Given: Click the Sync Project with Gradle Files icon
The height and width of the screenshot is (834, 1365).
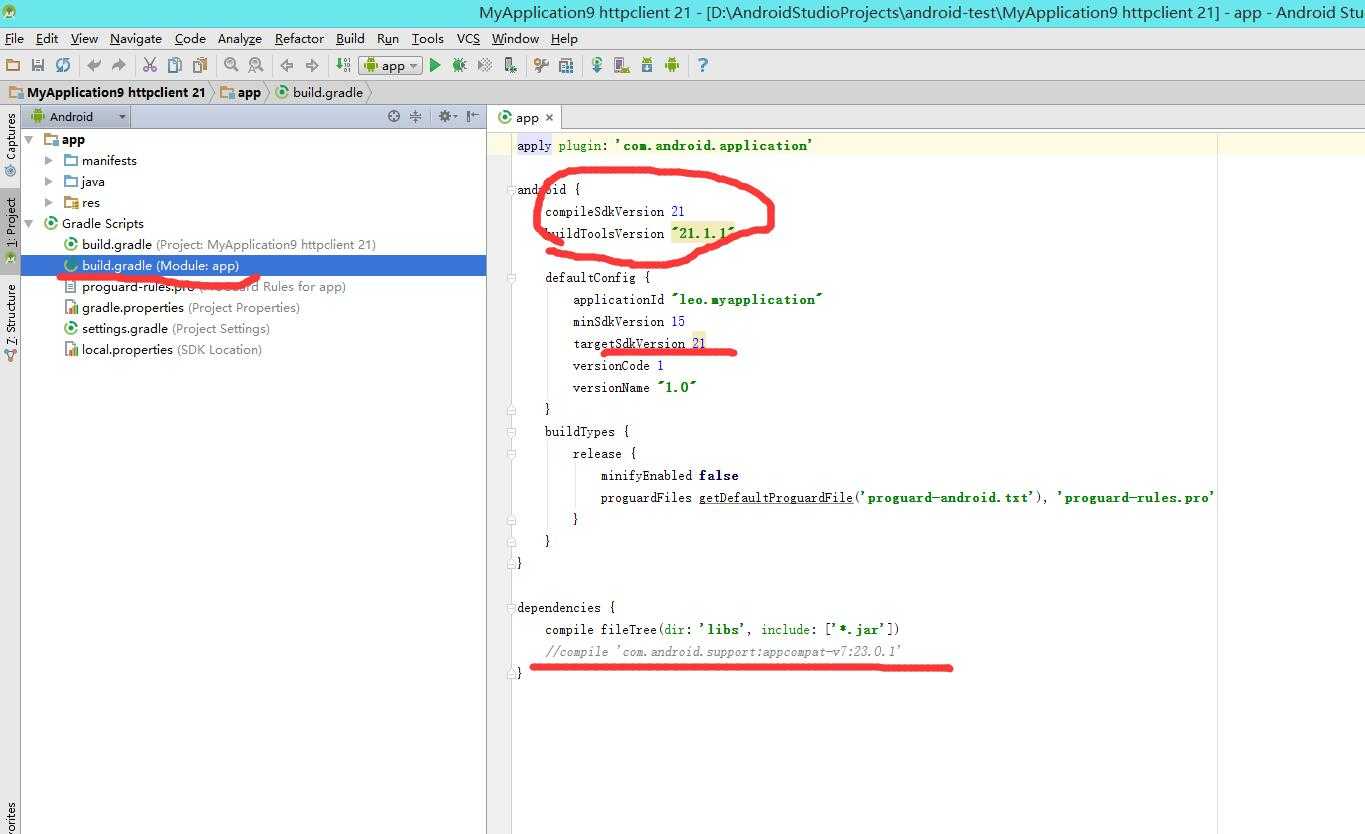Looking at the screenshot, I should click(597, 65).
